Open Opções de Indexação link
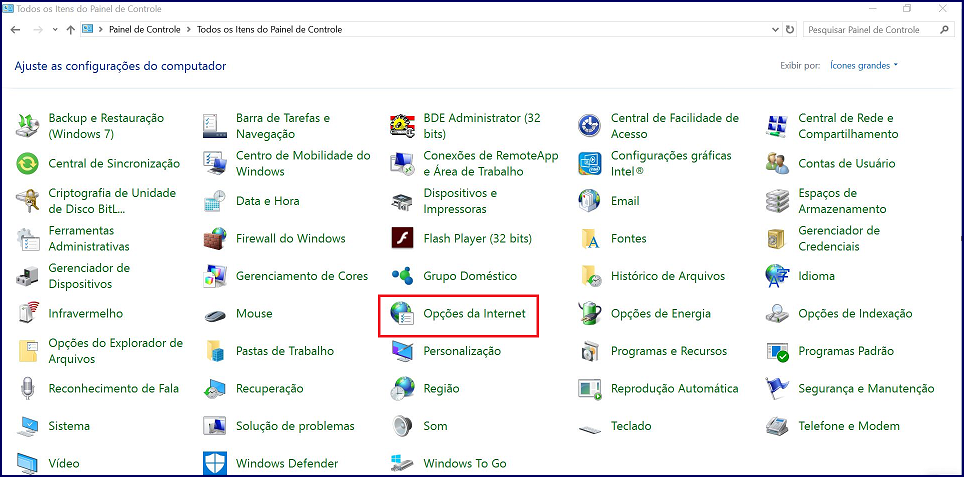Viewport: 964px width, 477px height. coord(855,313)
